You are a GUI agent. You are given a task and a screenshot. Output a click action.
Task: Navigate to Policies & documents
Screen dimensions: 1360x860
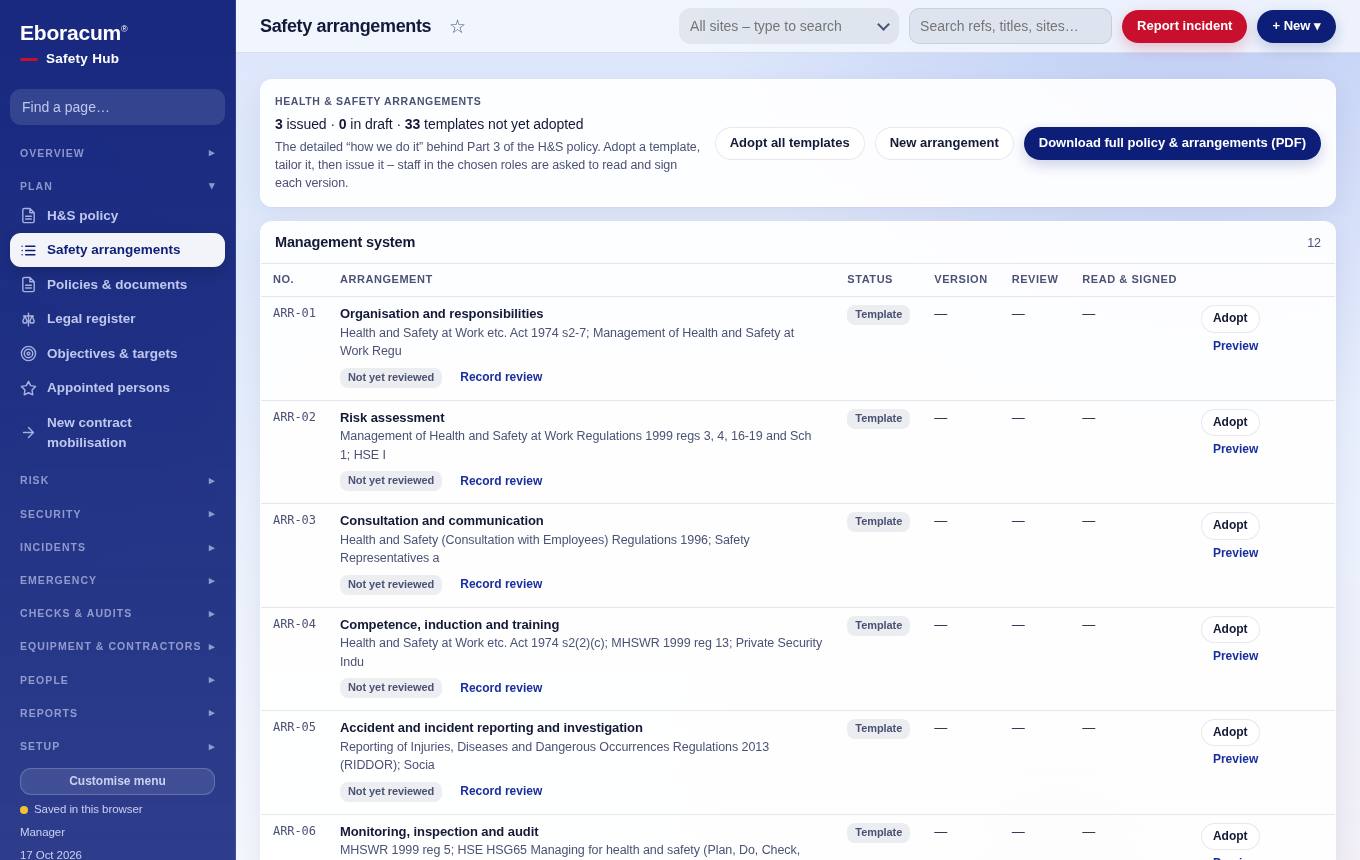(x=118, y=285)
